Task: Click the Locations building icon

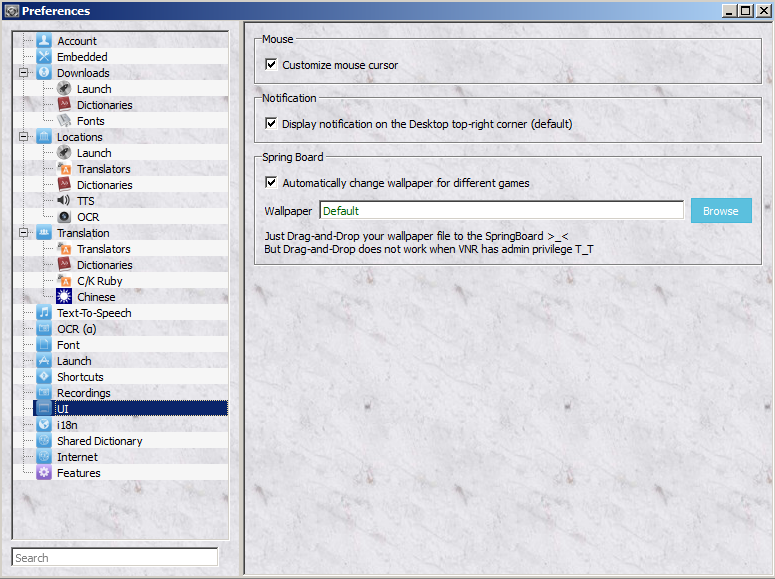Action: click(x=44, y=136)
